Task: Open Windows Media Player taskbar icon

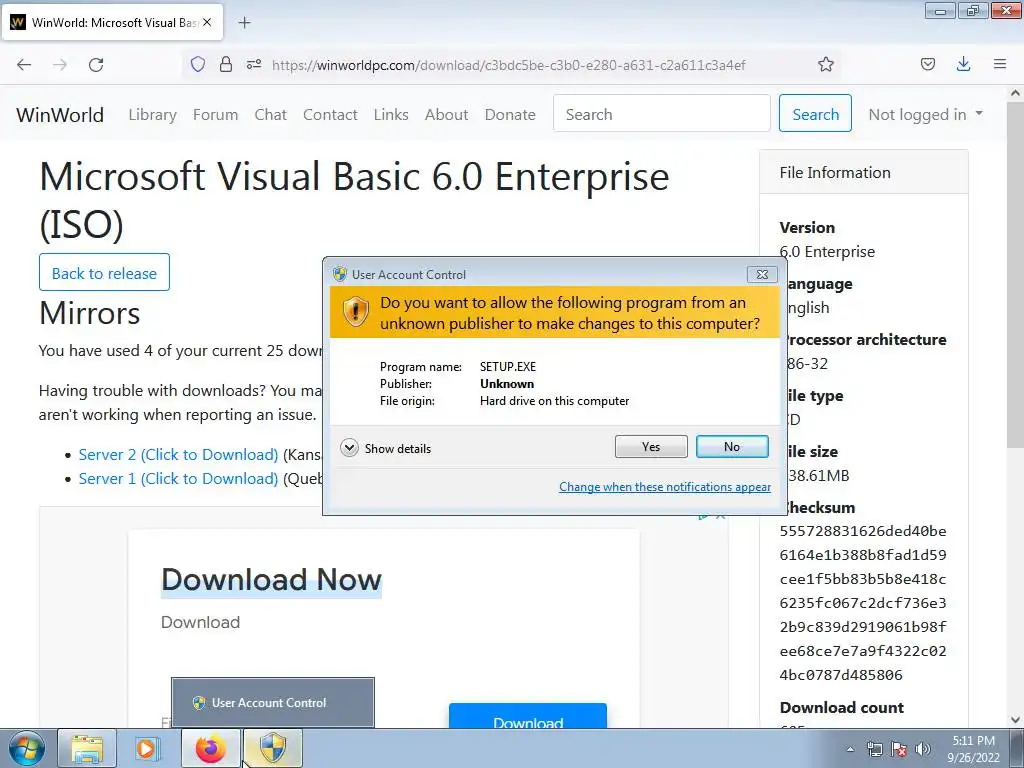Action: 148,748
